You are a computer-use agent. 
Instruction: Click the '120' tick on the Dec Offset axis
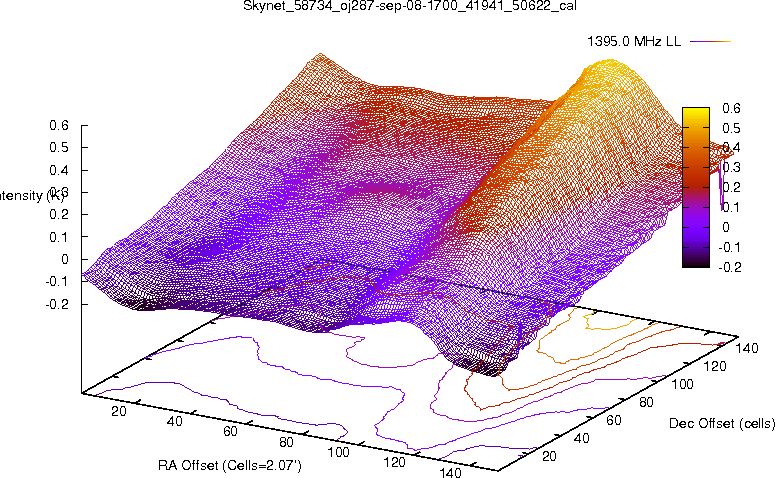715,366
